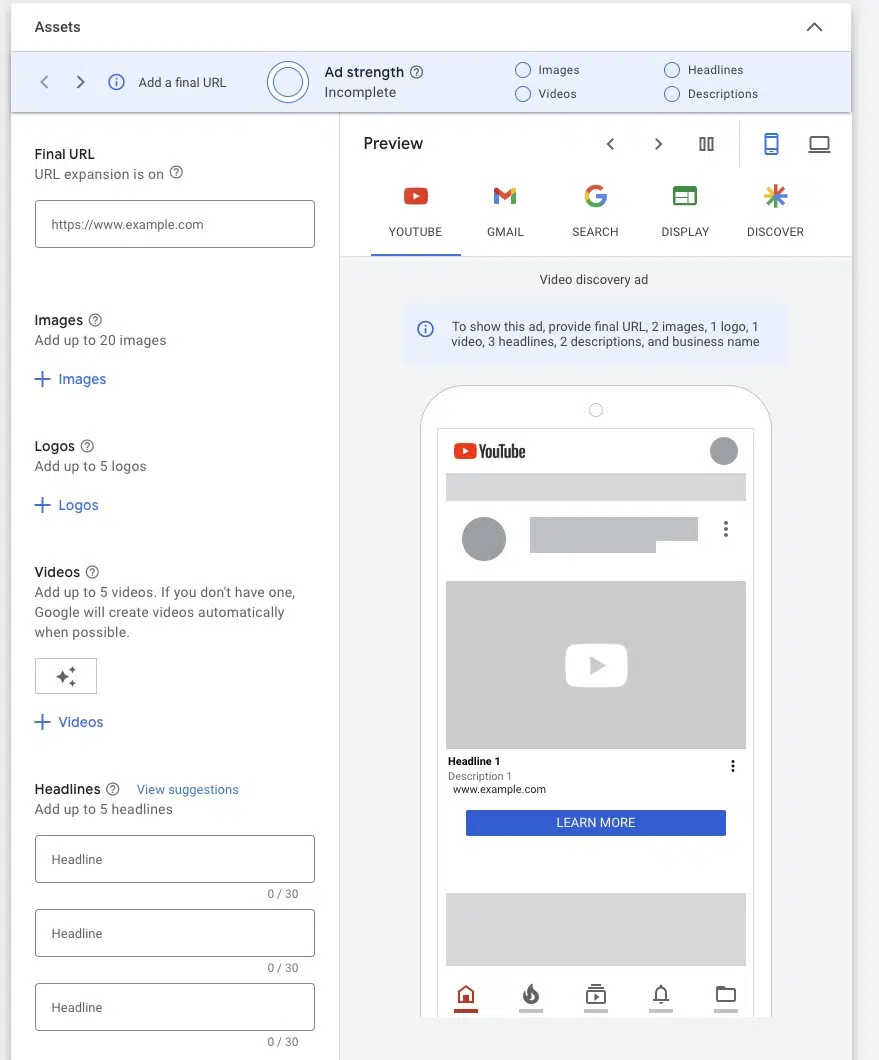Open the URL expansion help tooltip
Viewport: 879px width, 1060px height.
tap(177, 174)
